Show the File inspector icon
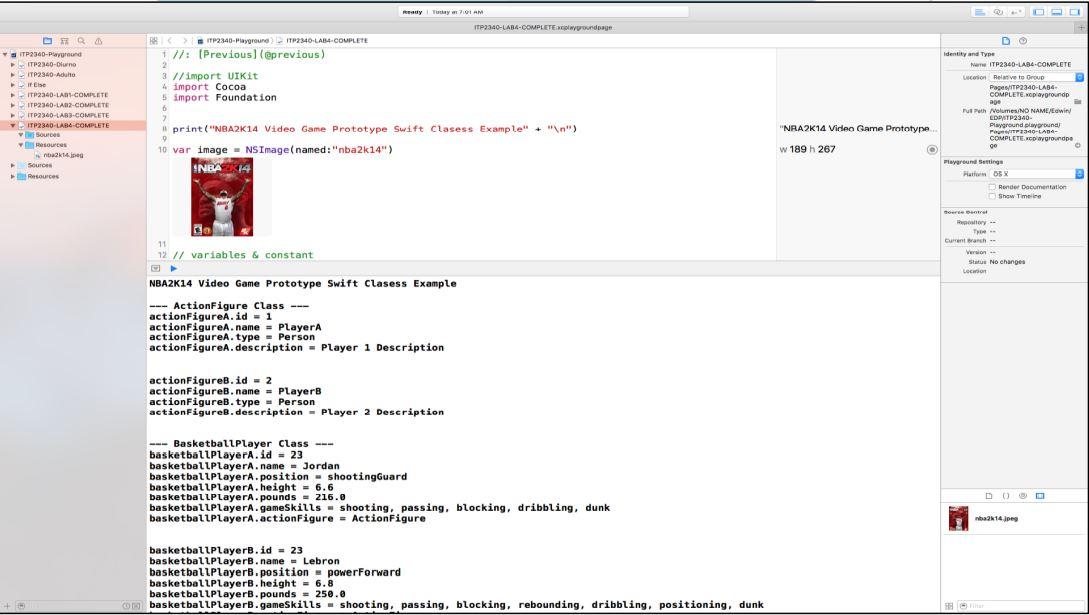1089x615 pixels. (x=1005, y=40)
